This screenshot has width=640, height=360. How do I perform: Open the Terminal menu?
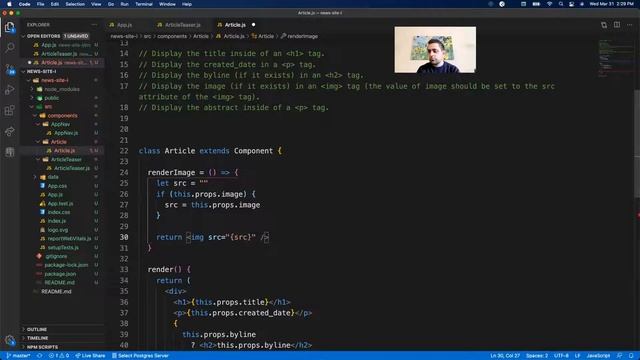tap(144, 4)
